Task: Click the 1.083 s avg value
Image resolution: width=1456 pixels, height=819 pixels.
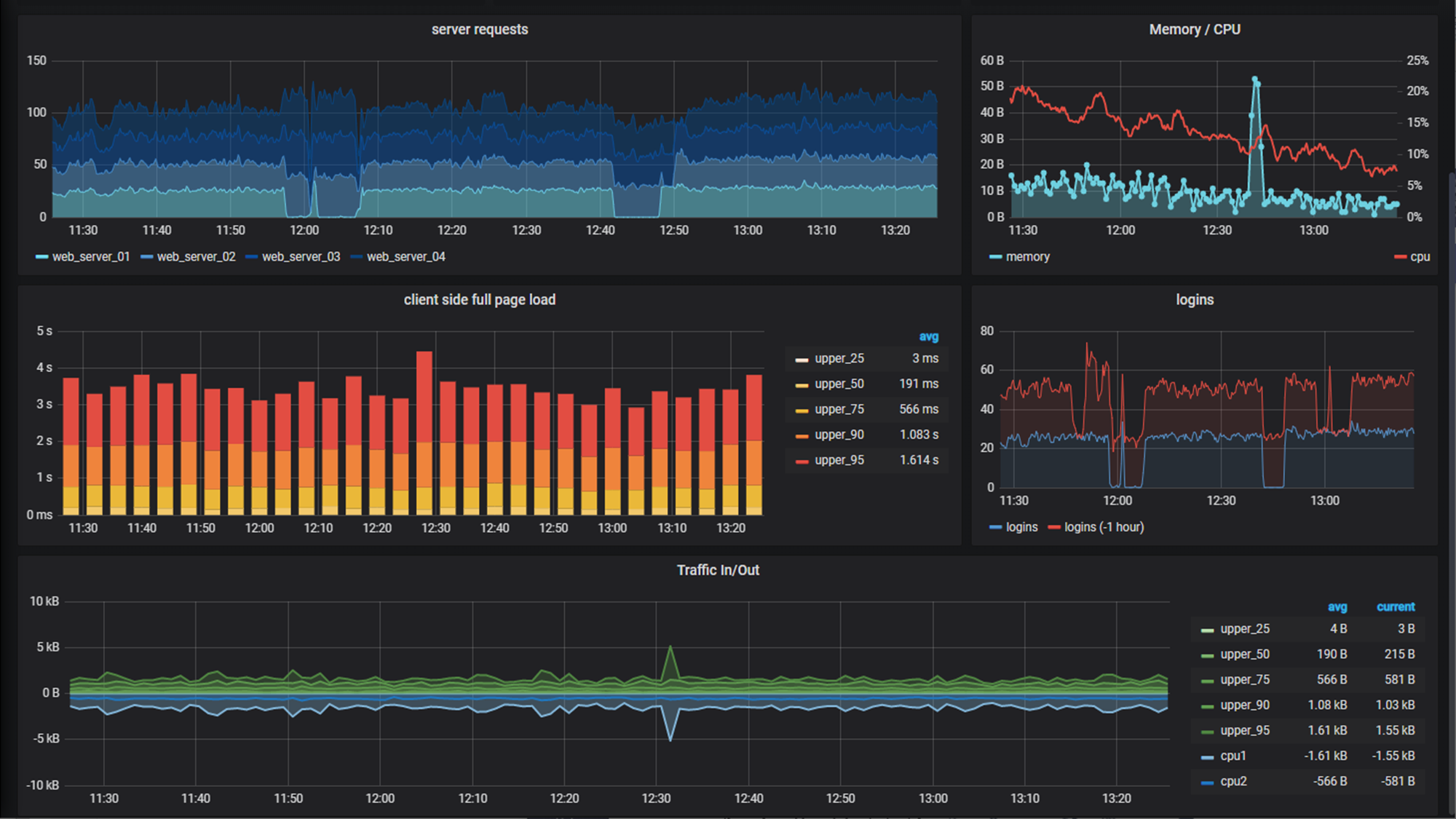Action: point(919,435)
